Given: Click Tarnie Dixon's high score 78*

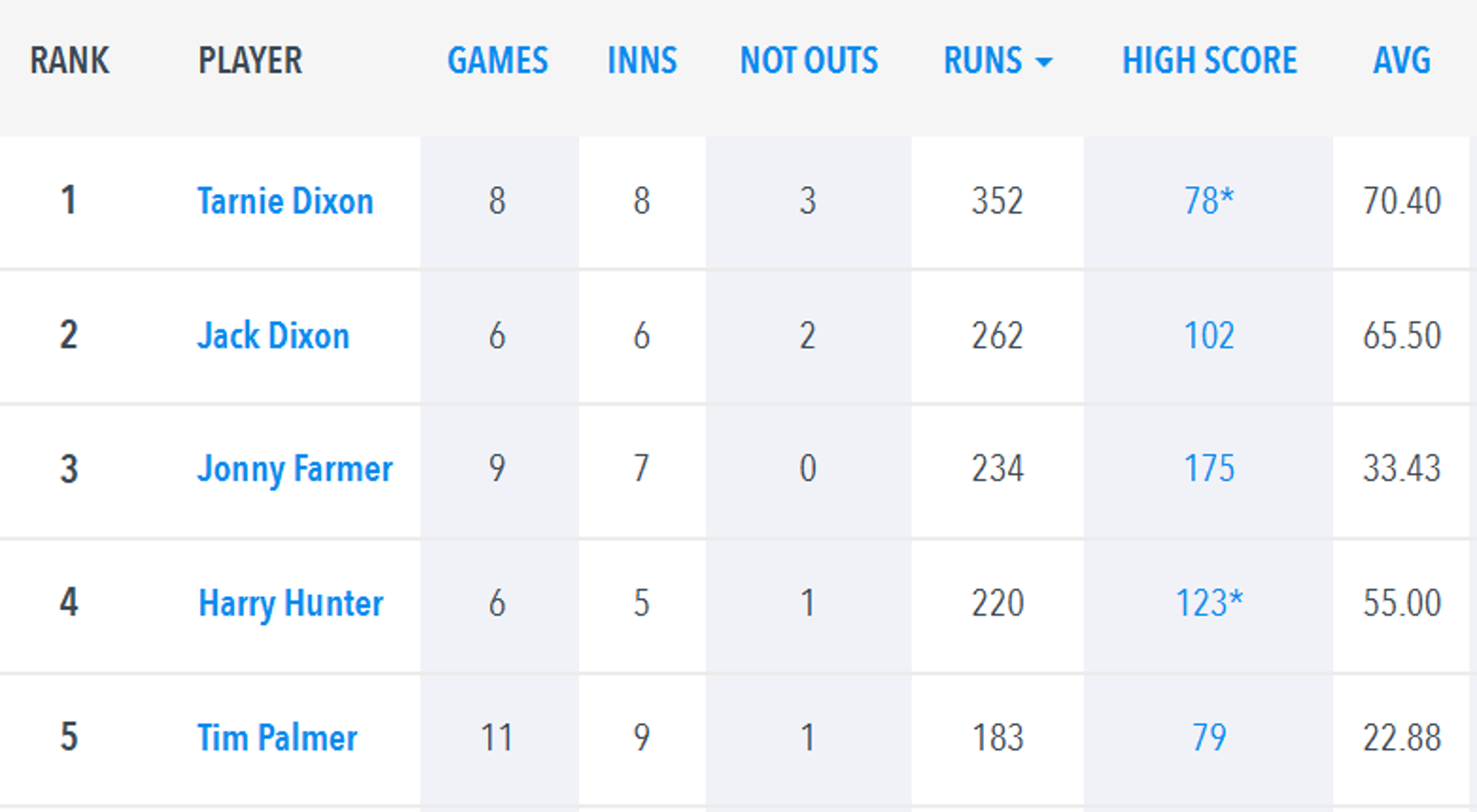Looking at the screenshot, I should click(x=1209, y=202).
